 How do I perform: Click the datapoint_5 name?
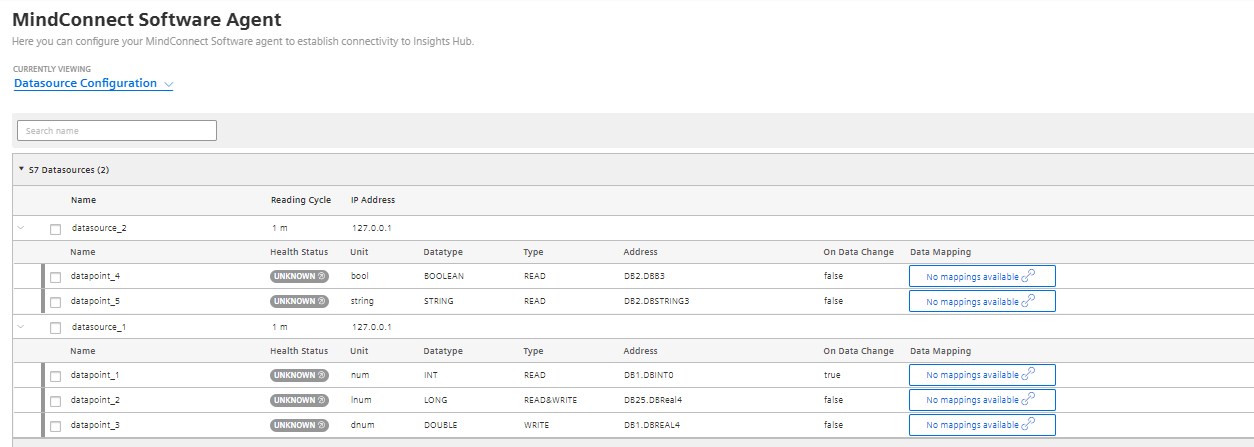coord(95,301)
